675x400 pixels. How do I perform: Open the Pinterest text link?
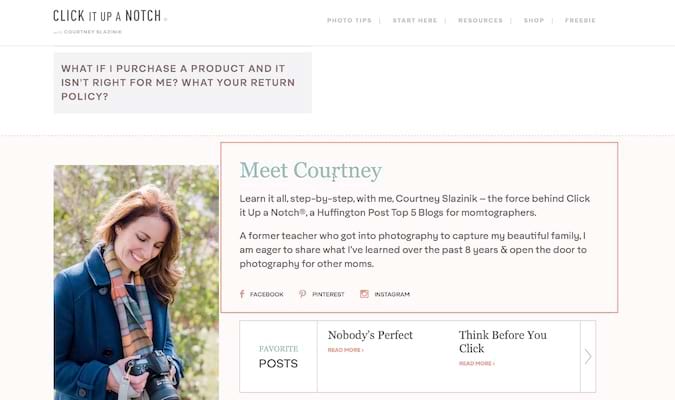pos(328,295)
